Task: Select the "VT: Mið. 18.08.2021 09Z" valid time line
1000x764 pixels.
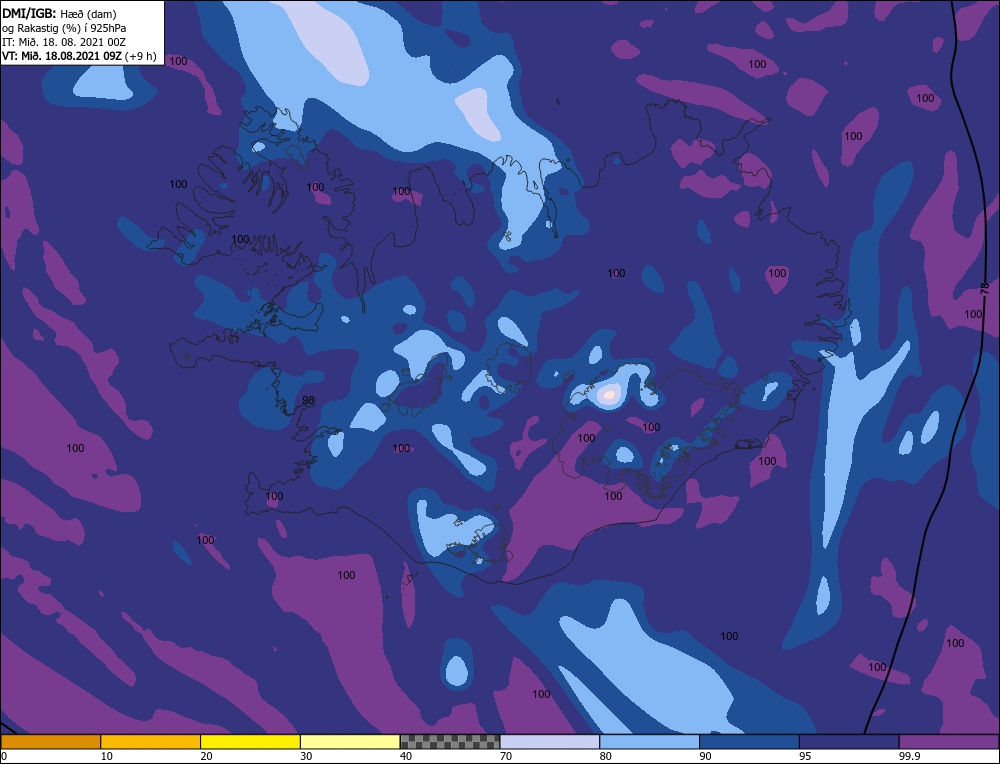Action: pyautogui.click(x=79, y=56)
